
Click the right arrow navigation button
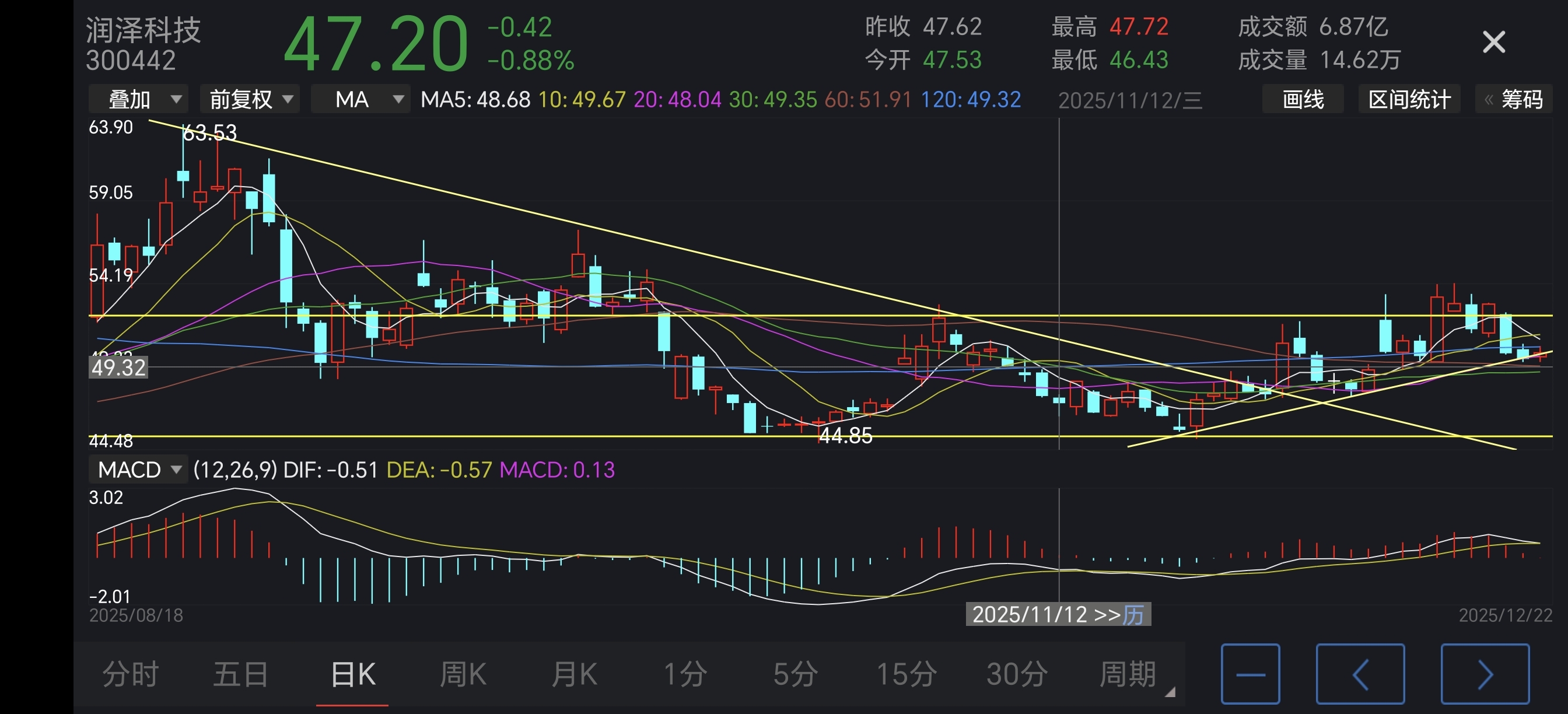tap(1485, 674)
